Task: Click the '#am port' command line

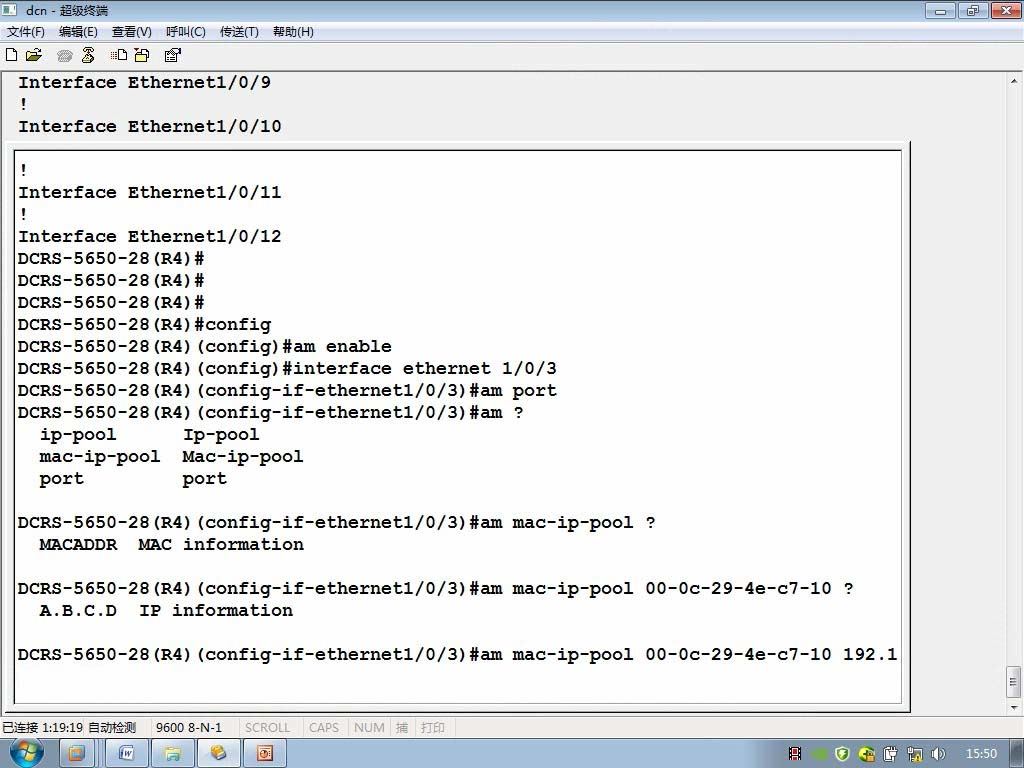Action: 287,391
